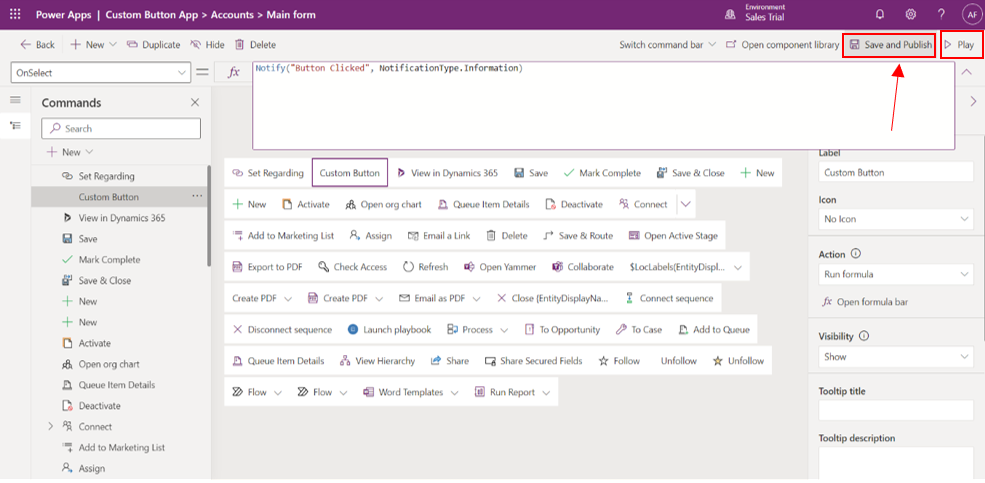Open Custom Button more options ellipsis
The height and width of the screenshot is (483, 985).
pyautogui.click(x=197, y=197)
